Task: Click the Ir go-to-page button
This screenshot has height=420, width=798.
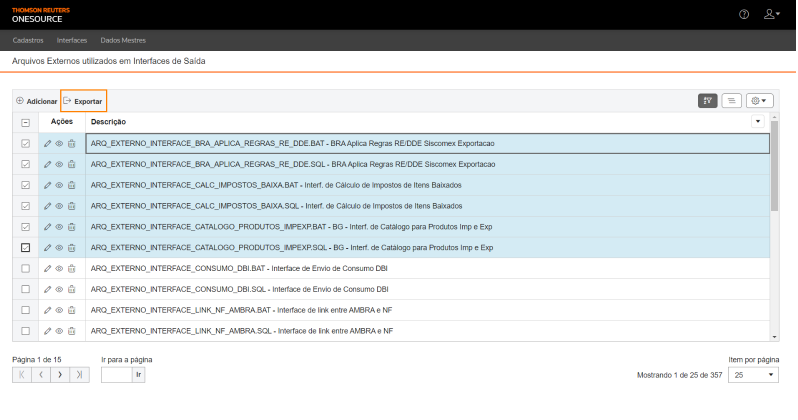Action: (138, 375)
